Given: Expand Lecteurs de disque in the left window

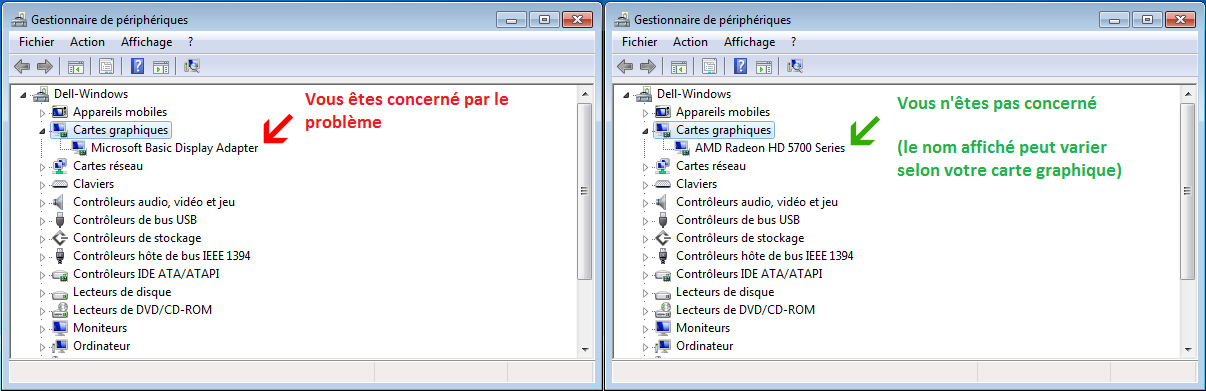Looking at the screenshot, I should [x=42, y=292].
